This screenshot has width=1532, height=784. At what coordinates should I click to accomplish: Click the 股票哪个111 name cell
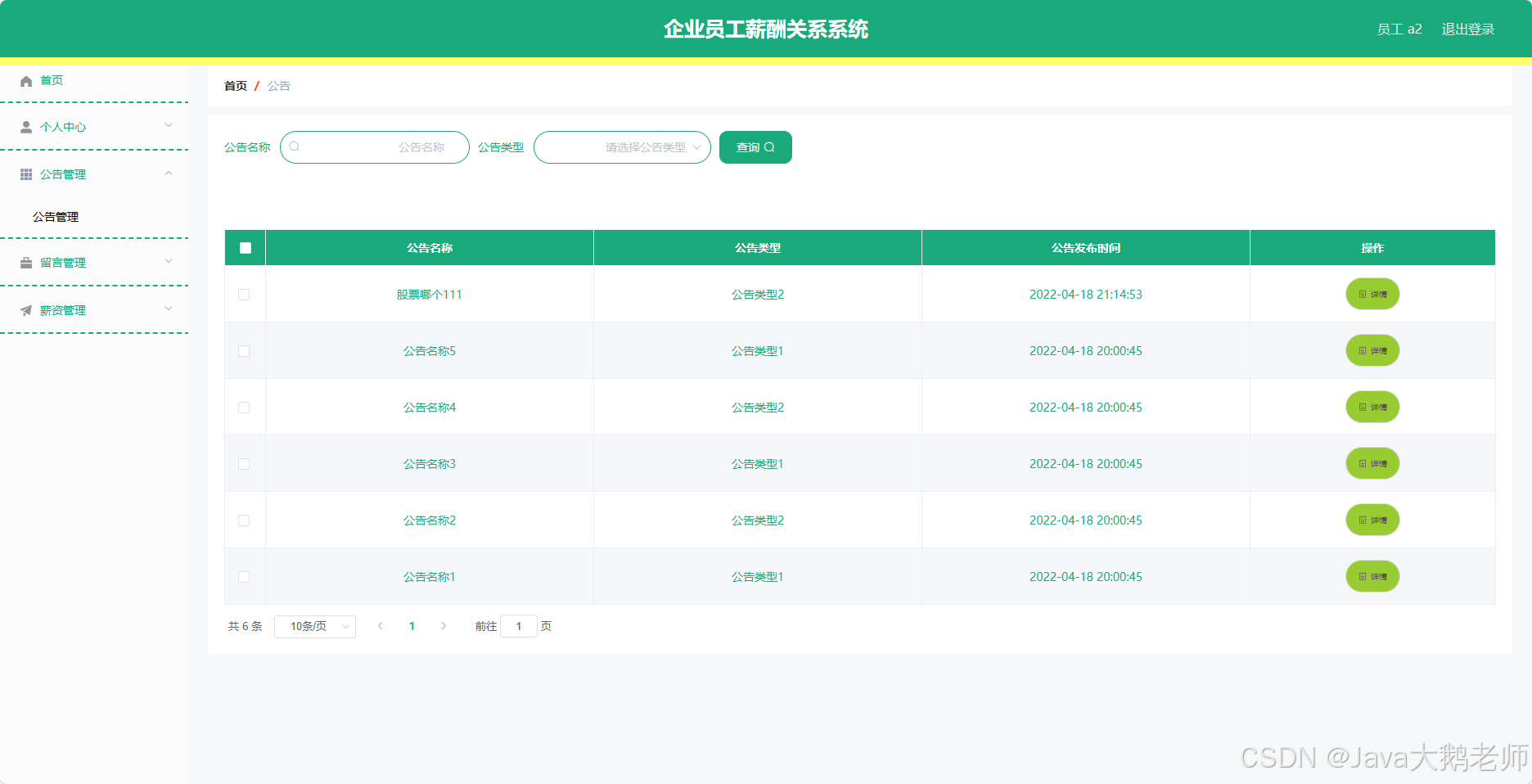pos(430,295)
